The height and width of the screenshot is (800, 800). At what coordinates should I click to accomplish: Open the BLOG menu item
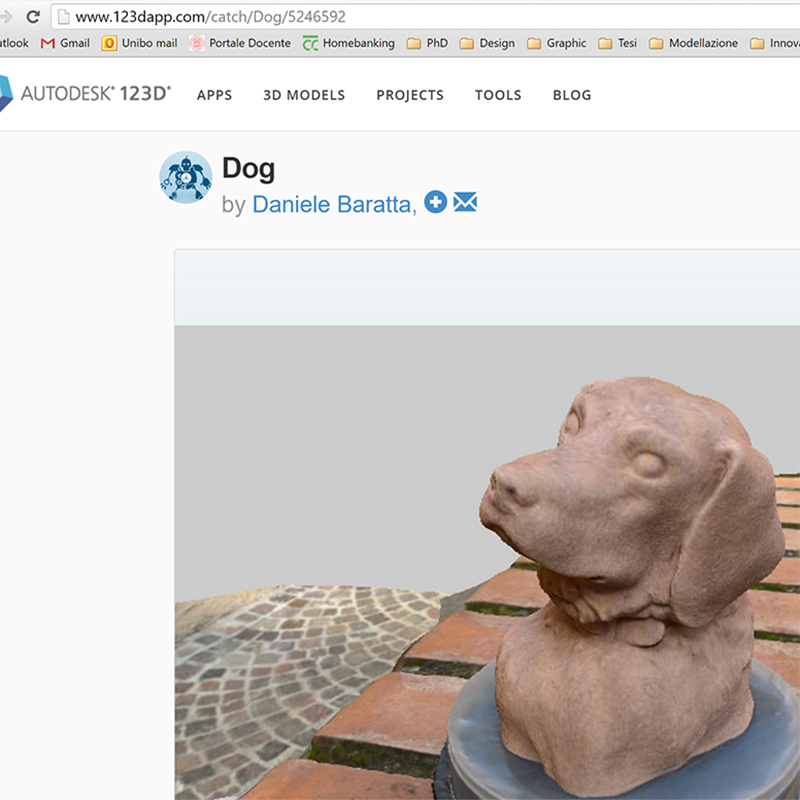point(572,95)
